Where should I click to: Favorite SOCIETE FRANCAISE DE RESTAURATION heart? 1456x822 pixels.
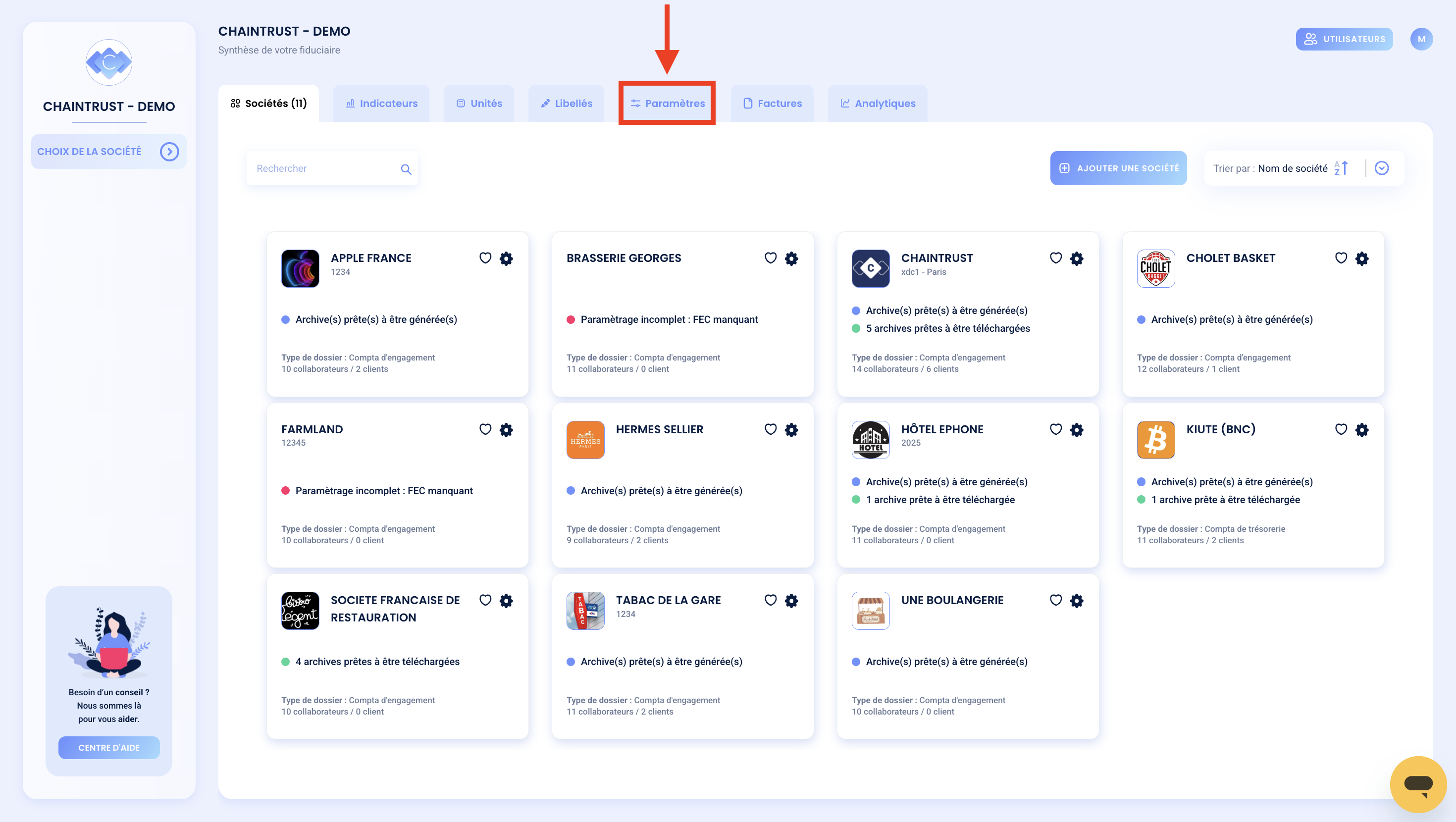[x=485, y=600]
